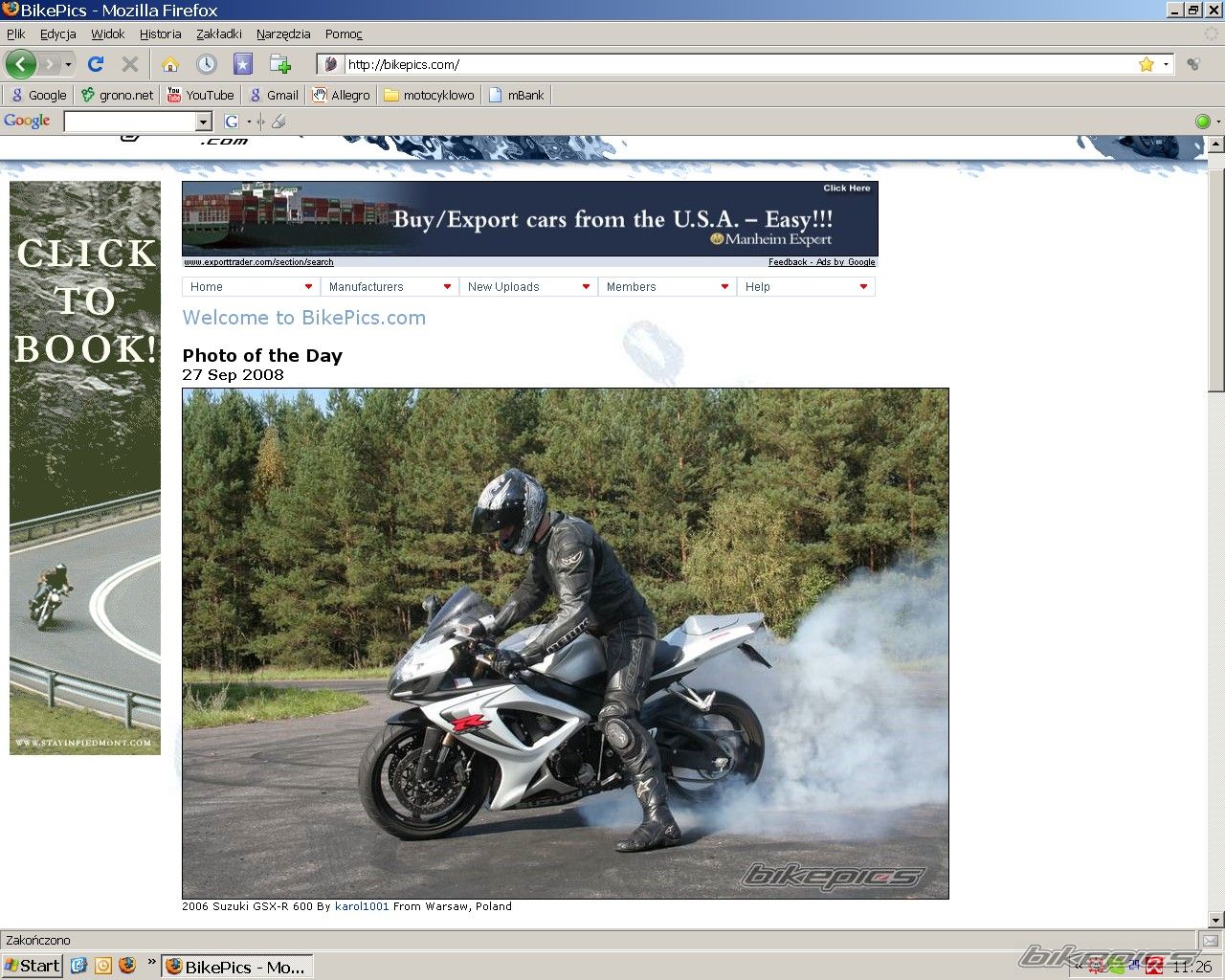Open the motocyklowo bookmarks folder

(429, 95)
